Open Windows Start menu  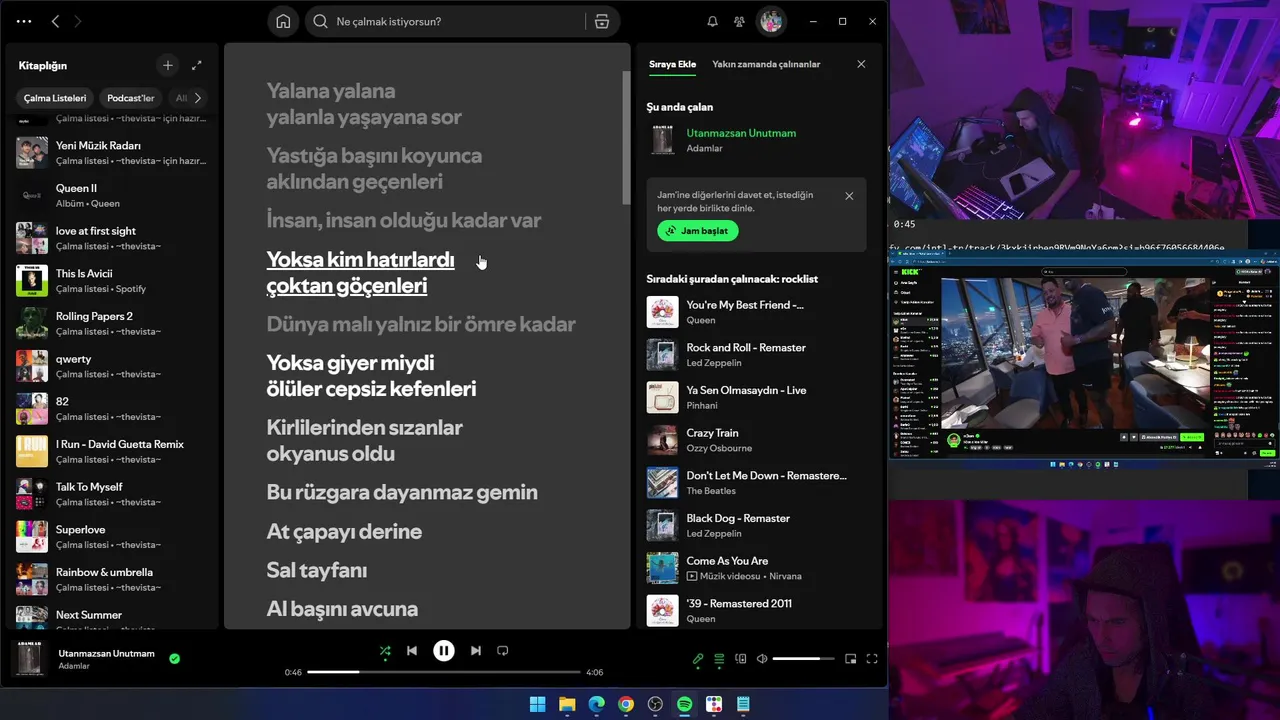point(537,704)
